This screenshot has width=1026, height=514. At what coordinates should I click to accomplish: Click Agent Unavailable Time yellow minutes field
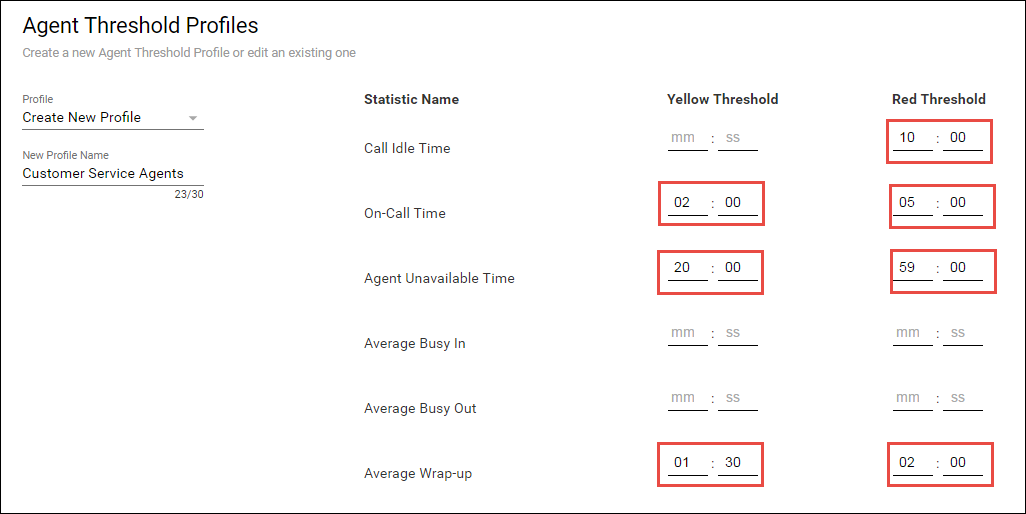click(686, 268)
